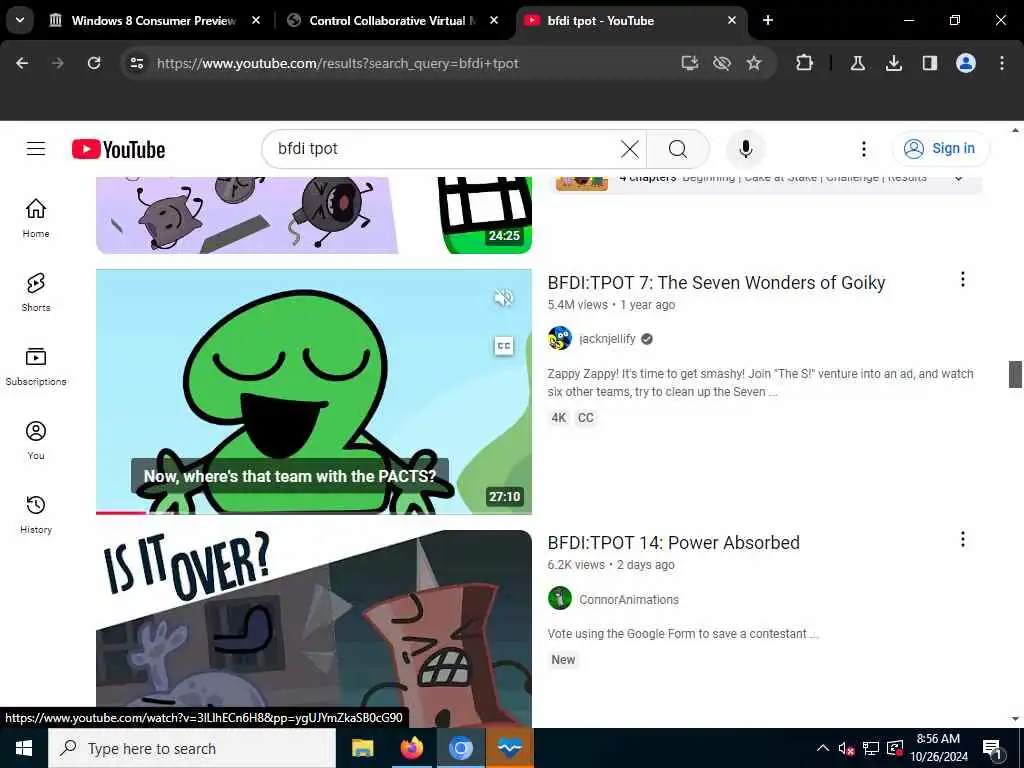The height and width of the screenshot is (768, 1024).
Task: Open the 24:25 video thumbnail
Action: [x=313, y=215]
